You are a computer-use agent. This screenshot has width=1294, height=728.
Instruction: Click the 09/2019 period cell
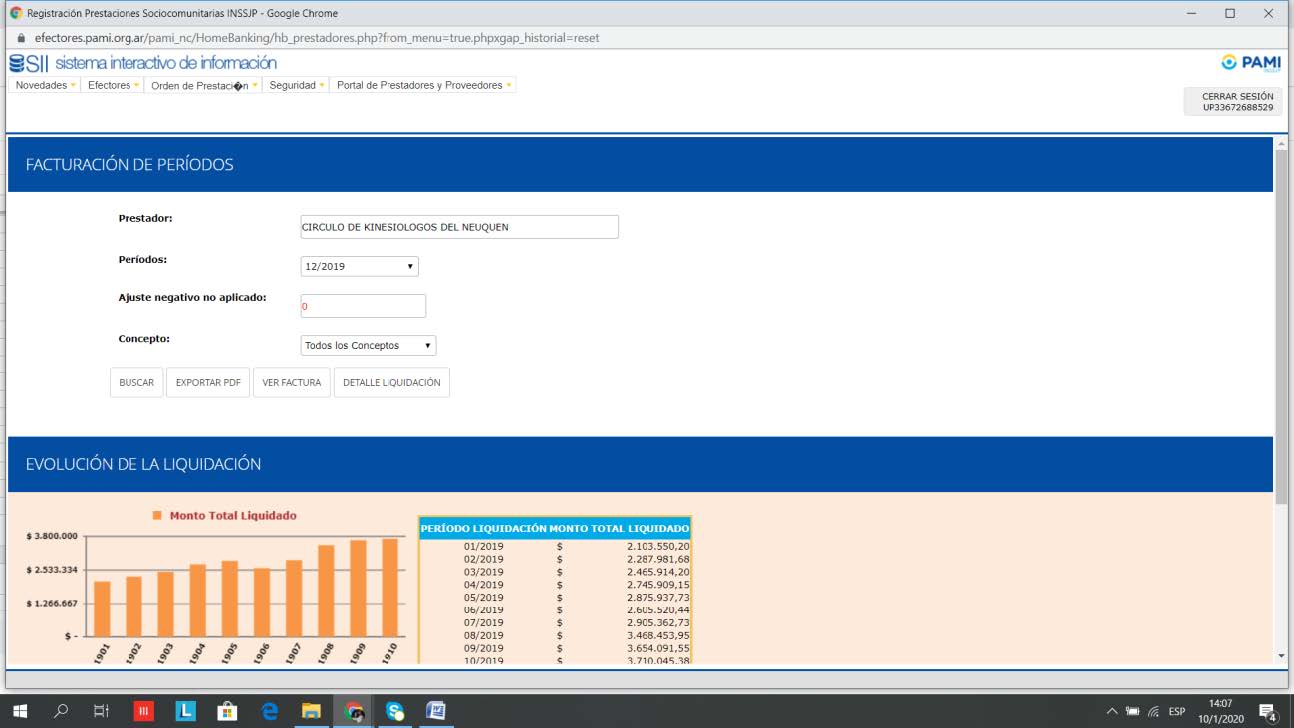click(x=484, y=649)
